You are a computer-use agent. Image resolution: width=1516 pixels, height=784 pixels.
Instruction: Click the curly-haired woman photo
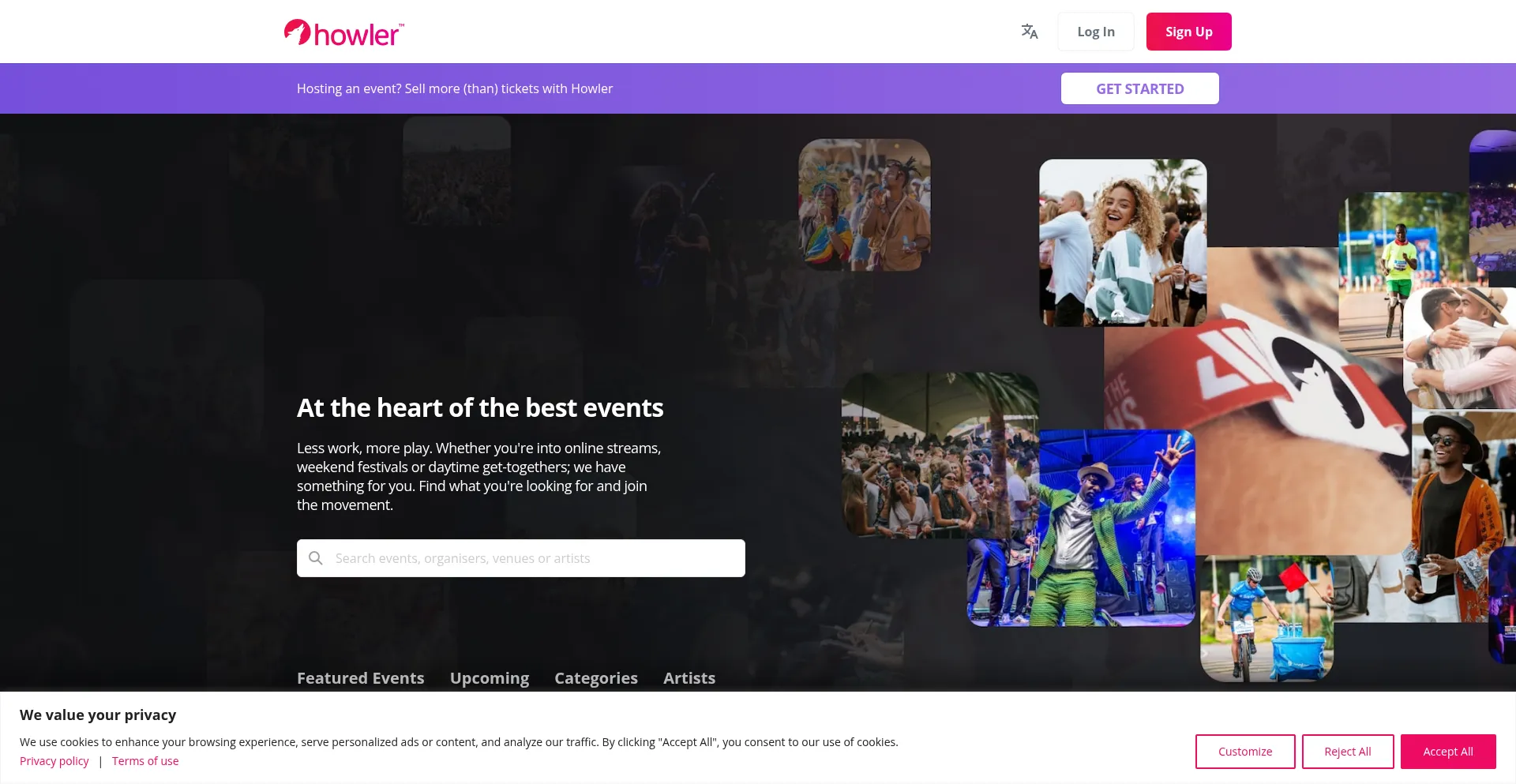1123,243
